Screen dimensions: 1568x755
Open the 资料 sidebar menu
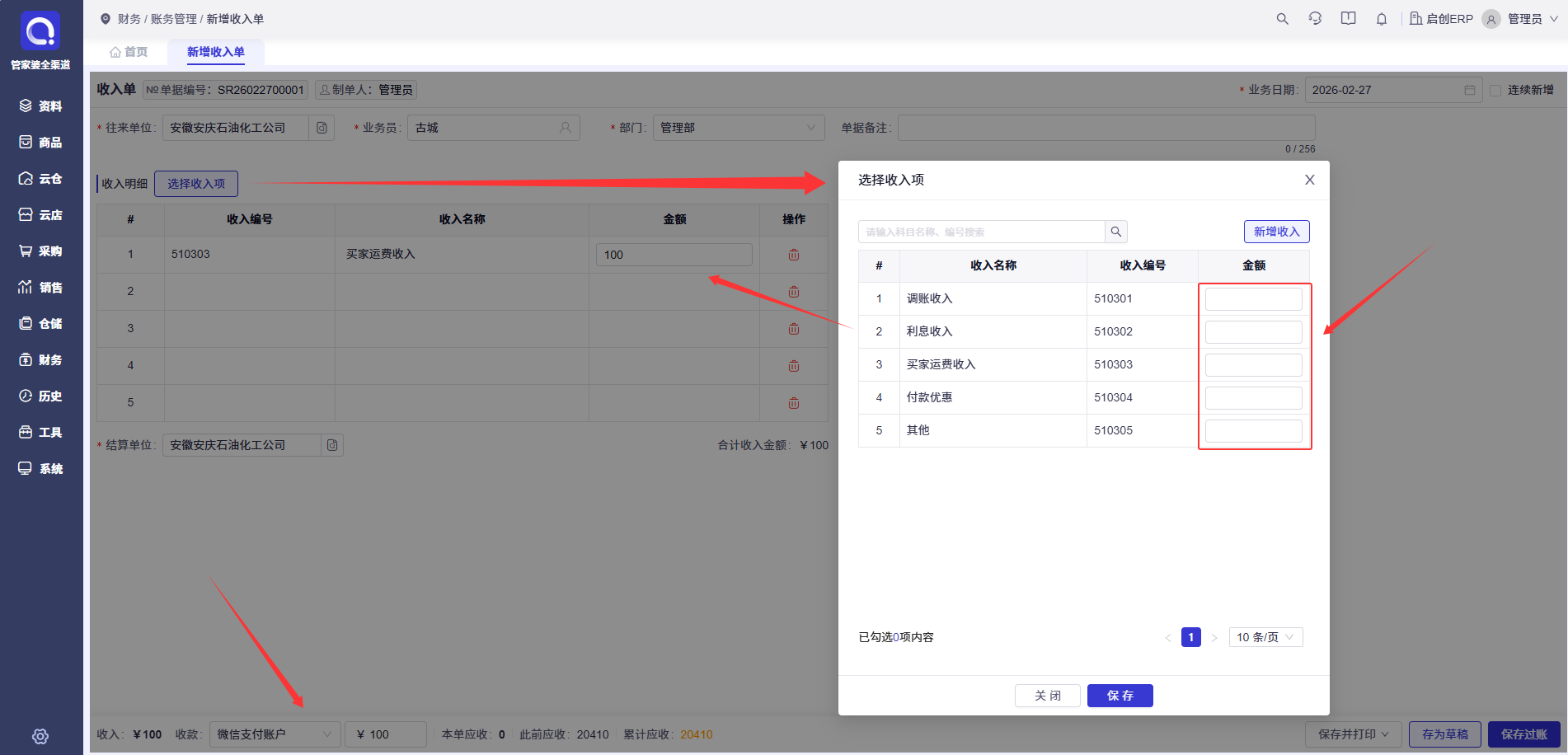[41, 106]
